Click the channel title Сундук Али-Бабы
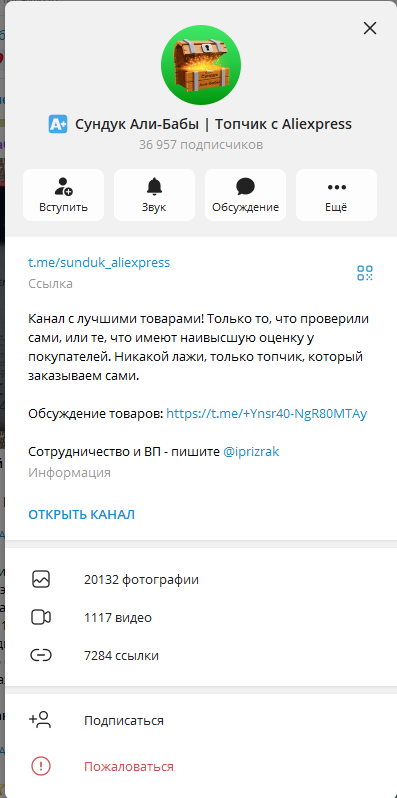The image size is (397, 798). point(213,124)
